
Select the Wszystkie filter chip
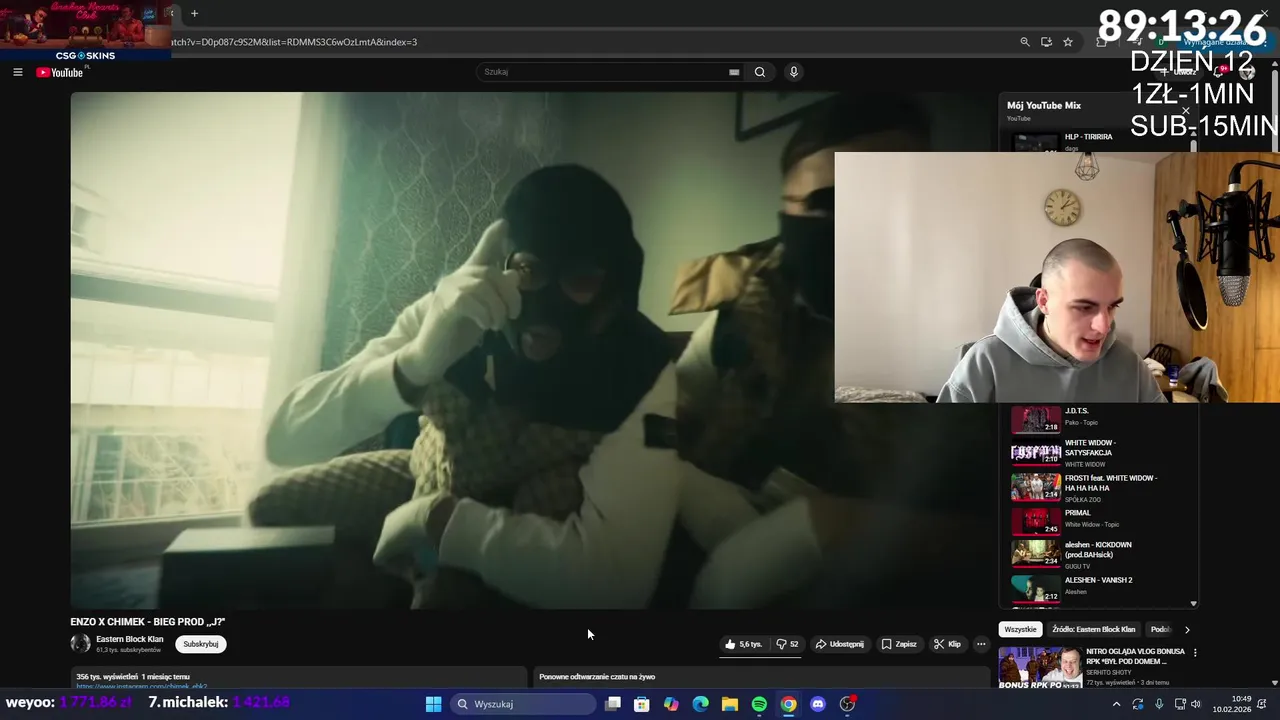pyautogui.click(x=1021, y=629)
